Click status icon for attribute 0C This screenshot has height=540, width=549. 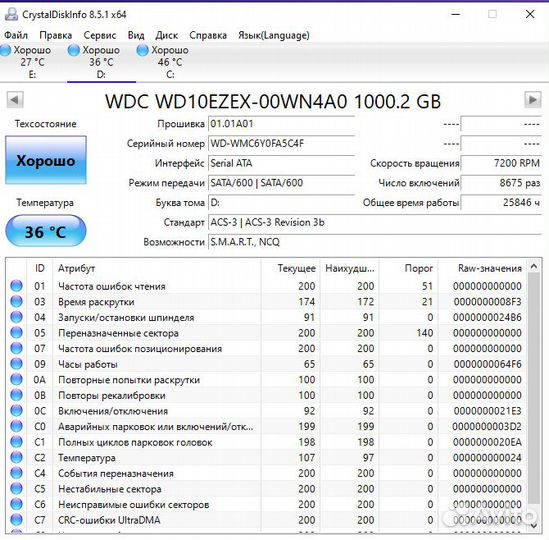tap(16, 410)
